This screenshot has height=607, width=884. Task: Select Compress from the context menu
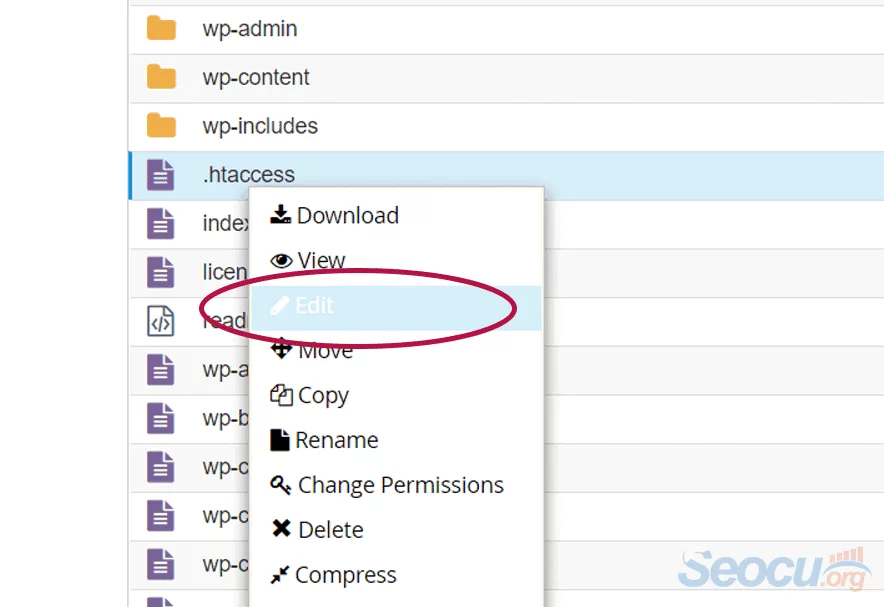coord(346,574)
